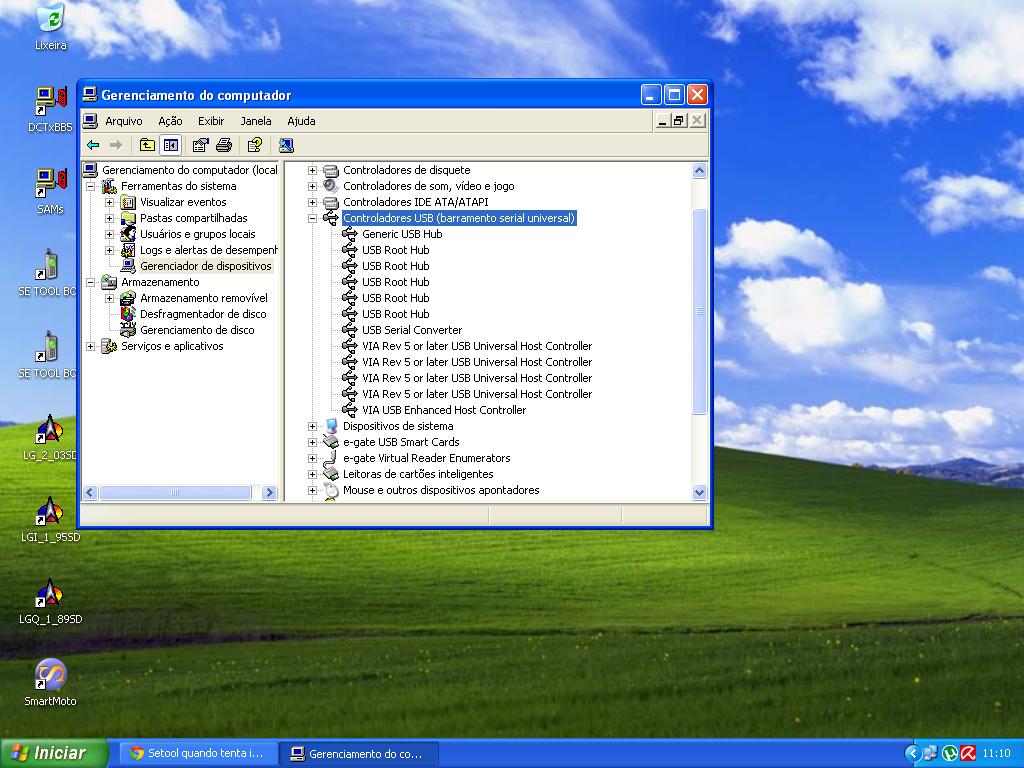Open the Ajuda menu
Image resolution: width=1024 pixels, height=768 pixels.
[301, 121]
